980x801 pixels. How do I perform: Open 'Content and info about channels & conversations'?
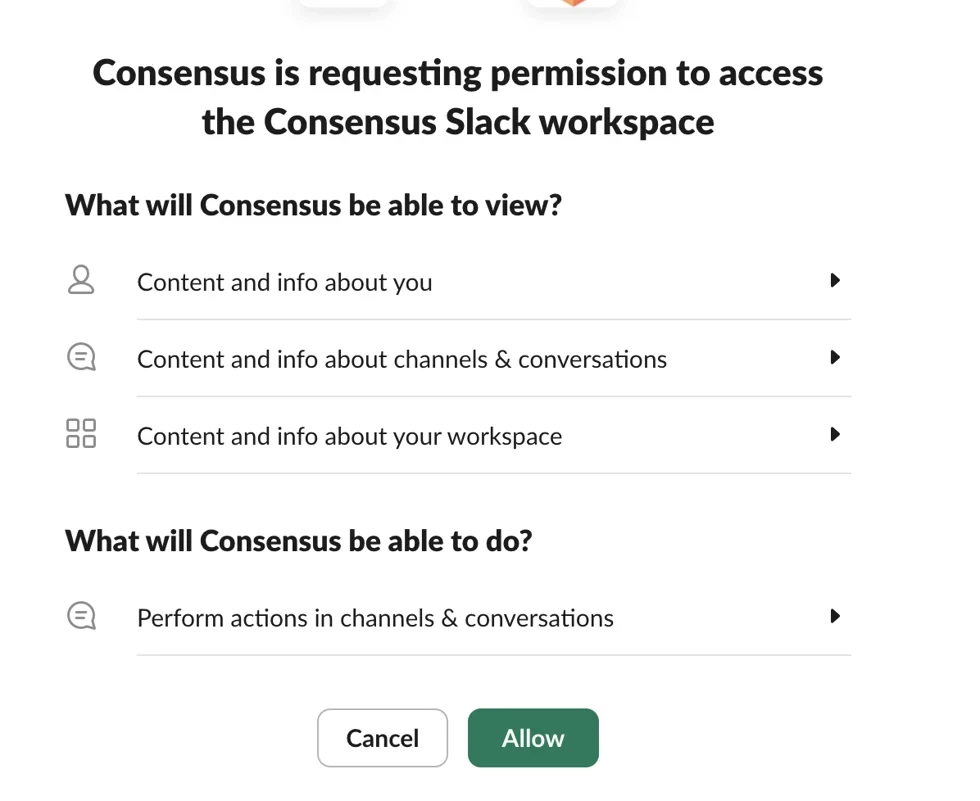tap(401, 360)
